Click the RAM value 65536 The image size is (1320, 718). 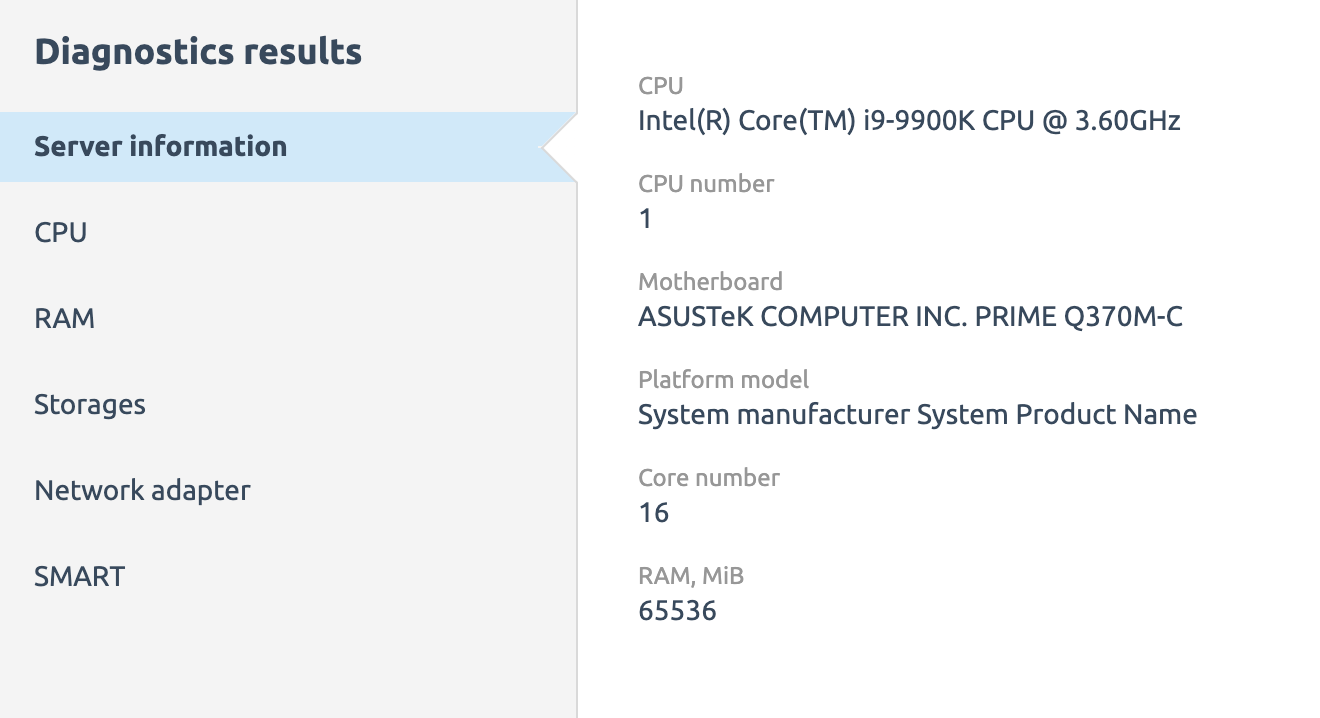(x=677, y=611)
